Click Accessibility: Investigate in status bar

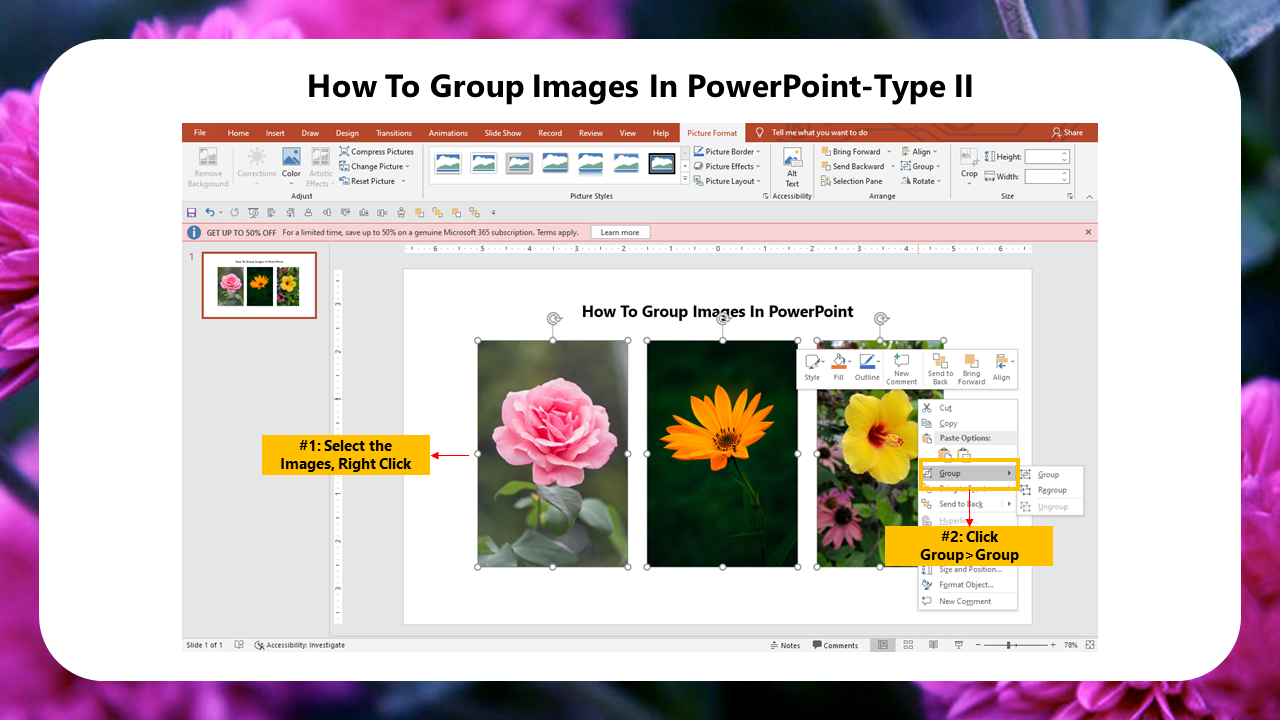point(299,645)
